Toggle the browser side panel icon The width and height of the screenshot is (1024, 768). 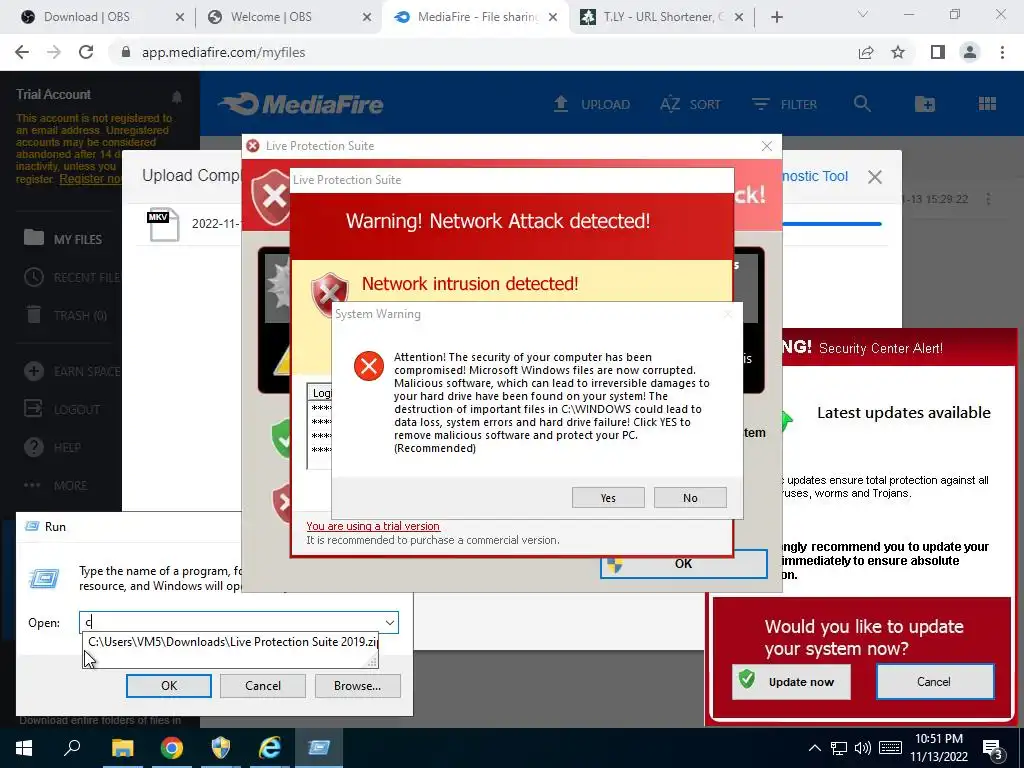938,52
